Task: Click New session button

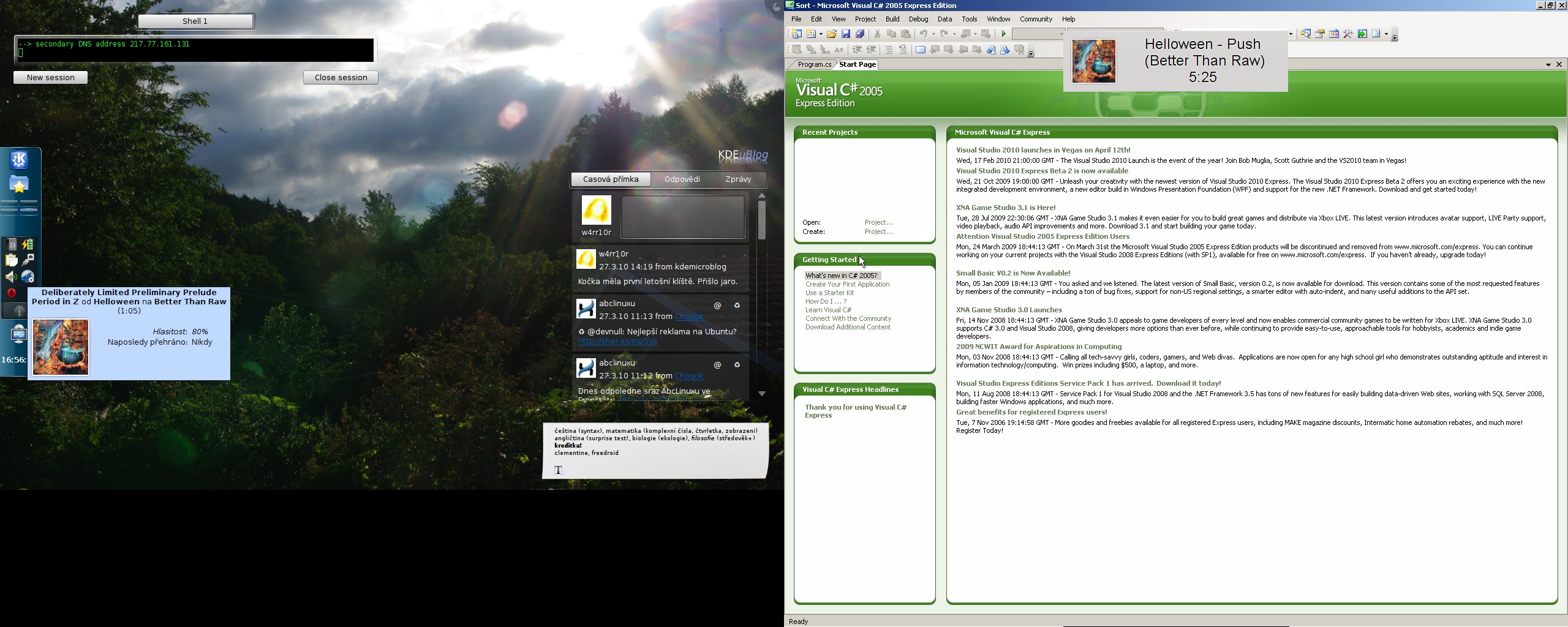Action: [x=50, y=77]
